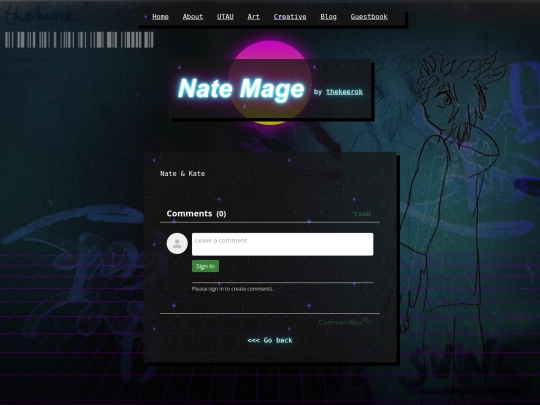Image resolution: width=540 pixels, height=405 pixels.
Task: Open the Home navigation link
Action: coord(160,17)
